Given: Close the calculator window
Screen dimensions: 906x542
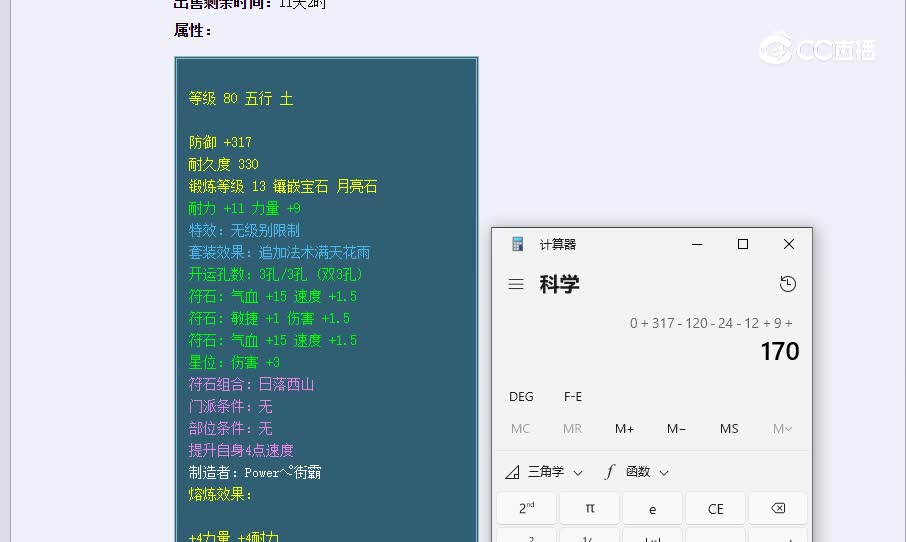Looking at the screenshot, I should pyautogui.click(x=789, y=244).
